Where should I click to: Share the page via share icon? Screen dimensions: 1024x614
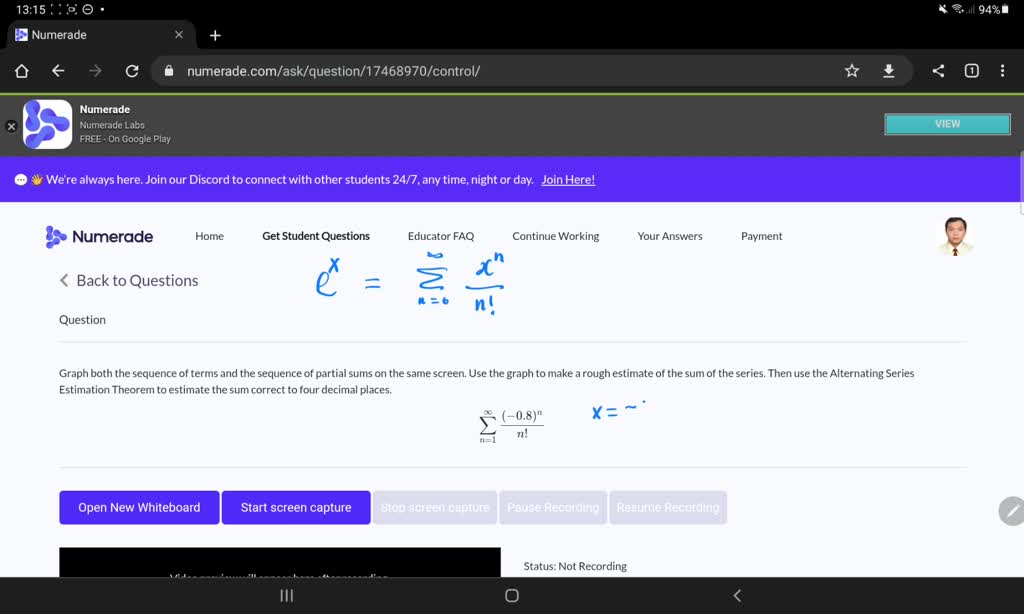coord(938,71)
